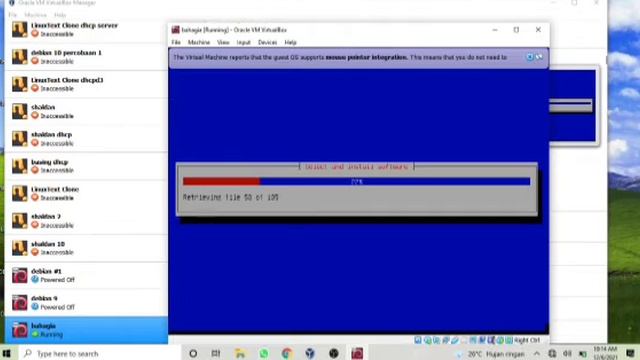
Task: Click 'Retrieving file' status text in installer
Action: pyautogui.click(x=231, y=198)
